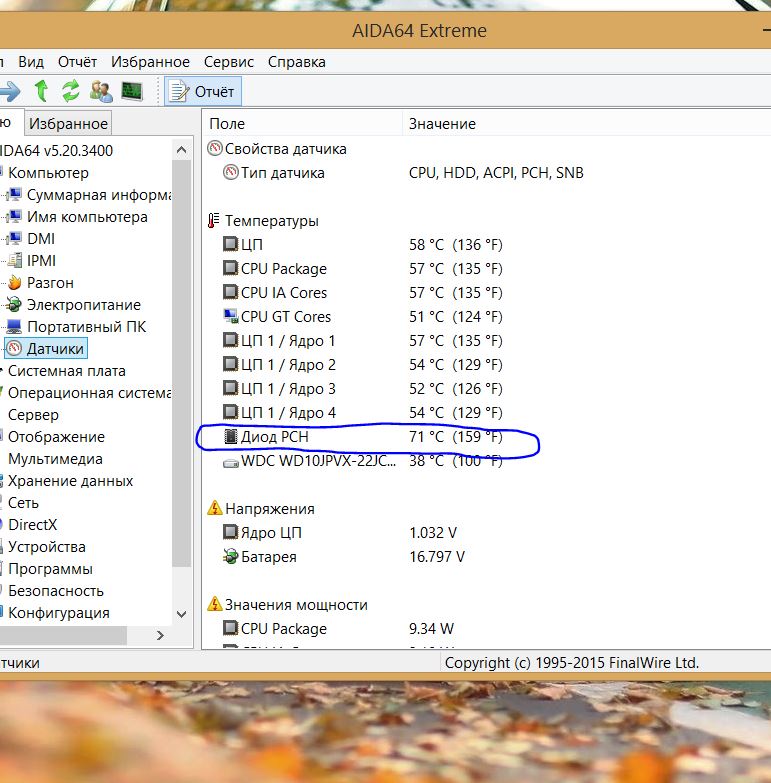The height and width of the screenshot is (783, 771).
Task: Click the Напряжения warning icon
Action: pyautogui.click(x=215, y=508)
